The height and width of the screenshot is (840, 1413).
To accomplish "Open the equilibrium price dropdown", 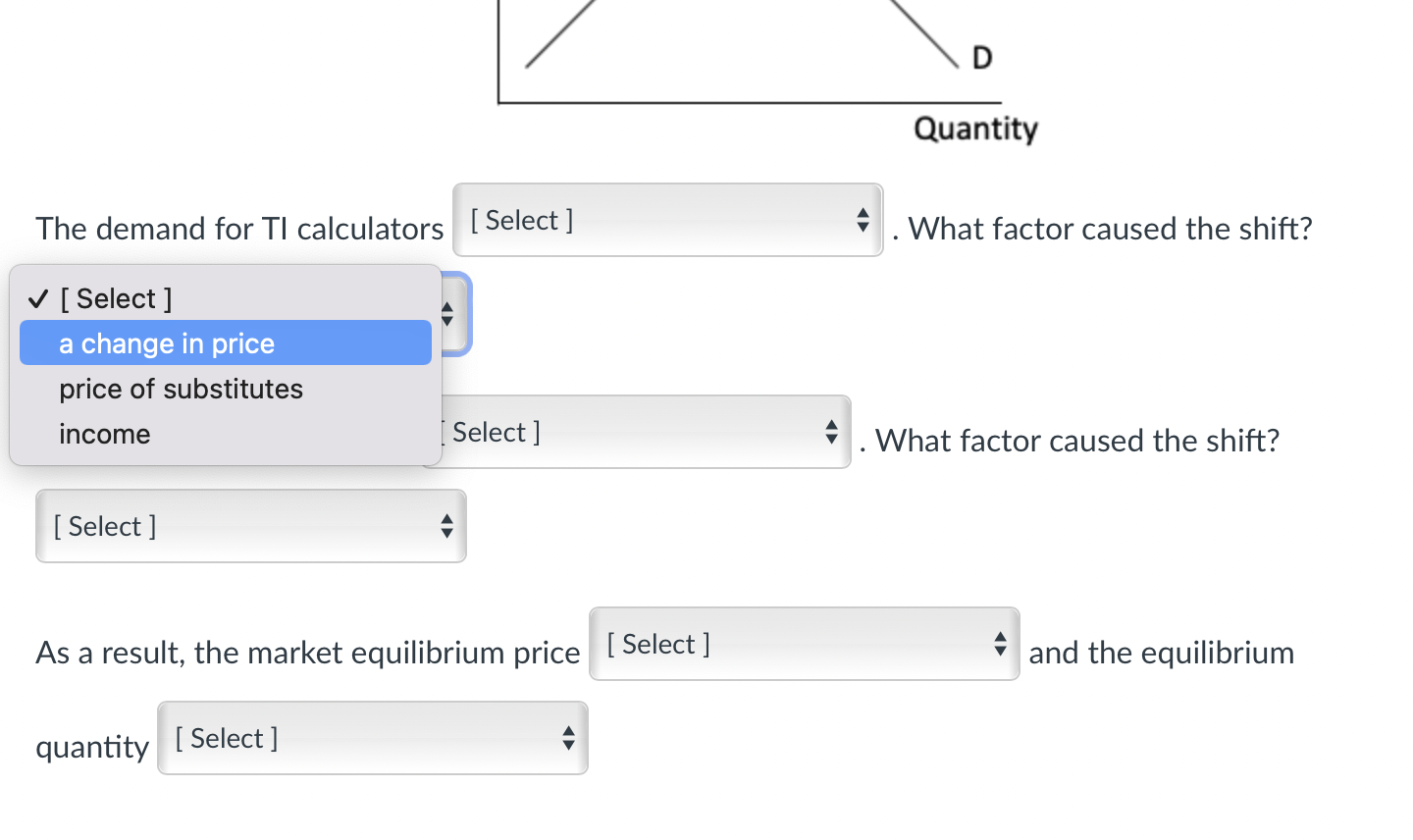I will tap(804, 644).
